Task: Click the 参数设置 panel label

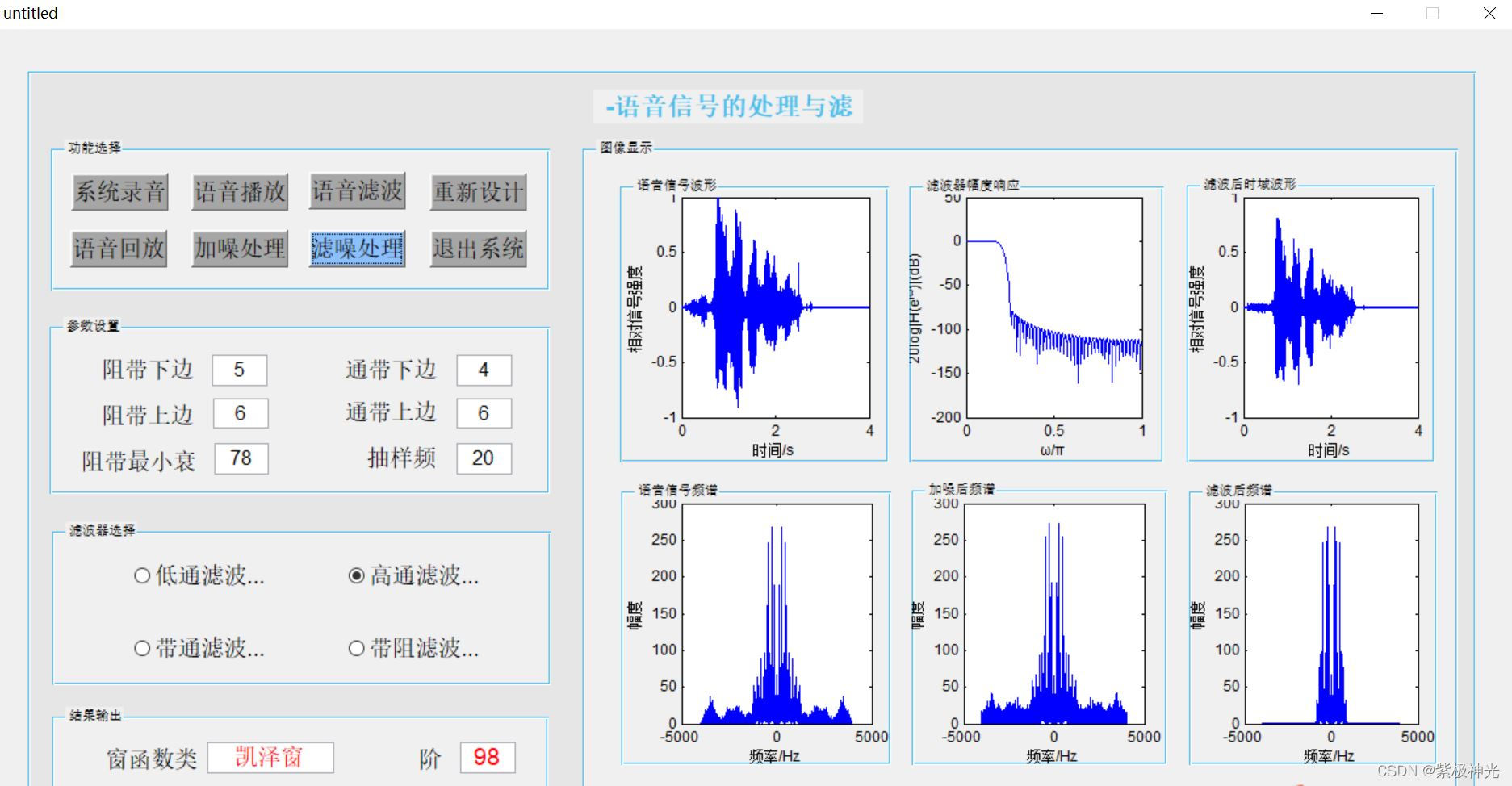Action: point(93,326)
